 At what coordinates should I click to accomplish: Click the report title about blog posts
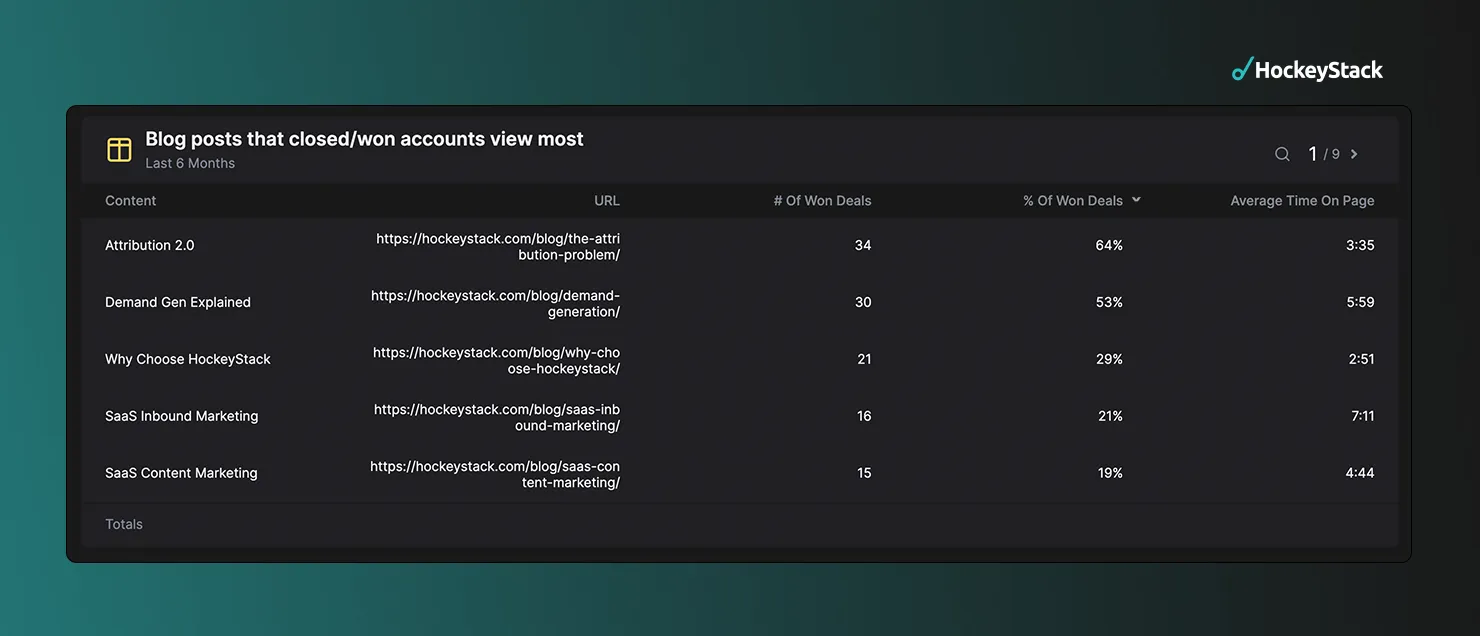click(x=364, y=139)
